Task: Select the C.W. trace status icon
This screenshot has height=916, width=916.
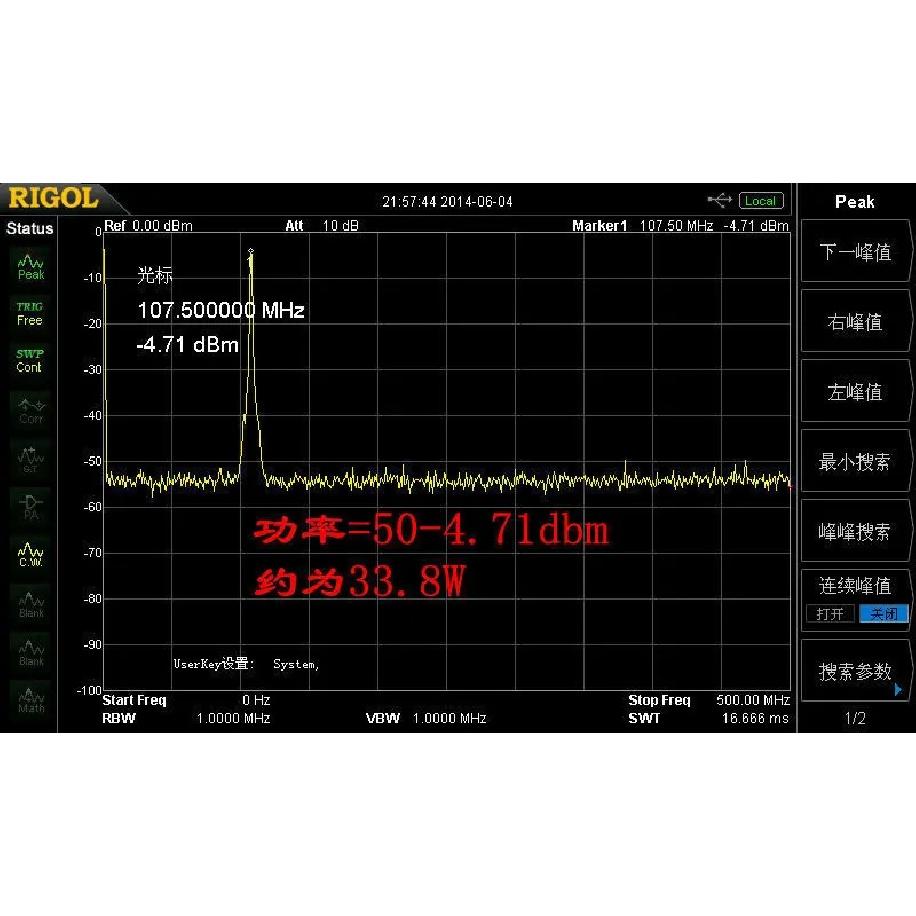Action: tap(30, 555)
